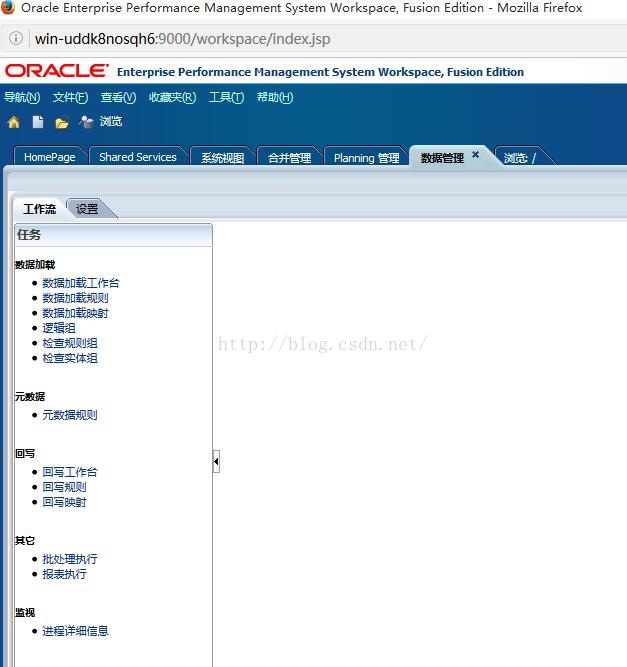The height and width of the screenshot is (667, 627).
Task: Click the 数据加载 section heading
Action: click(x=35, y=265)
